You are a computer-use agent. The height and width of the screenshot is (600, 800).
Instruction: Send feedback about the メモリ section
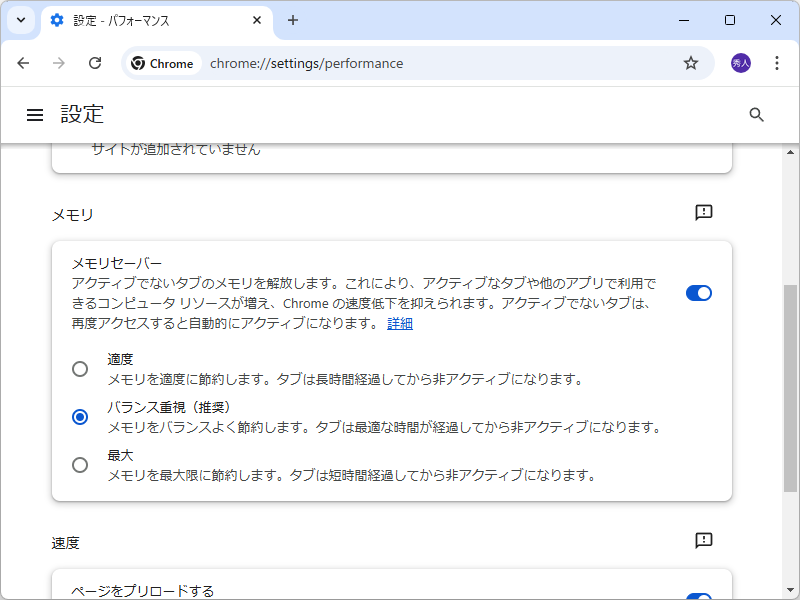(x=703, y=211)
